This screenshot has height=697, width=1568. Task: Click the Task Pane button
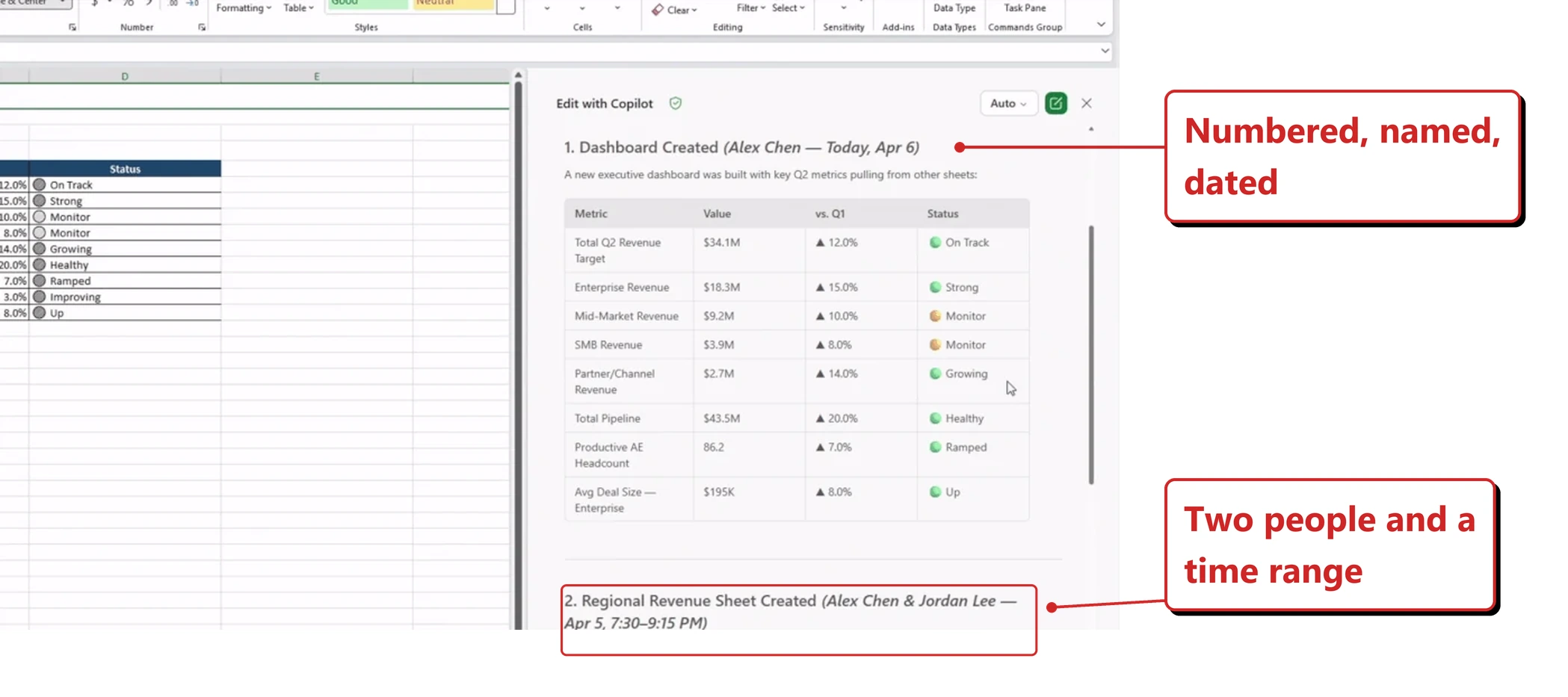(1025, 8)
